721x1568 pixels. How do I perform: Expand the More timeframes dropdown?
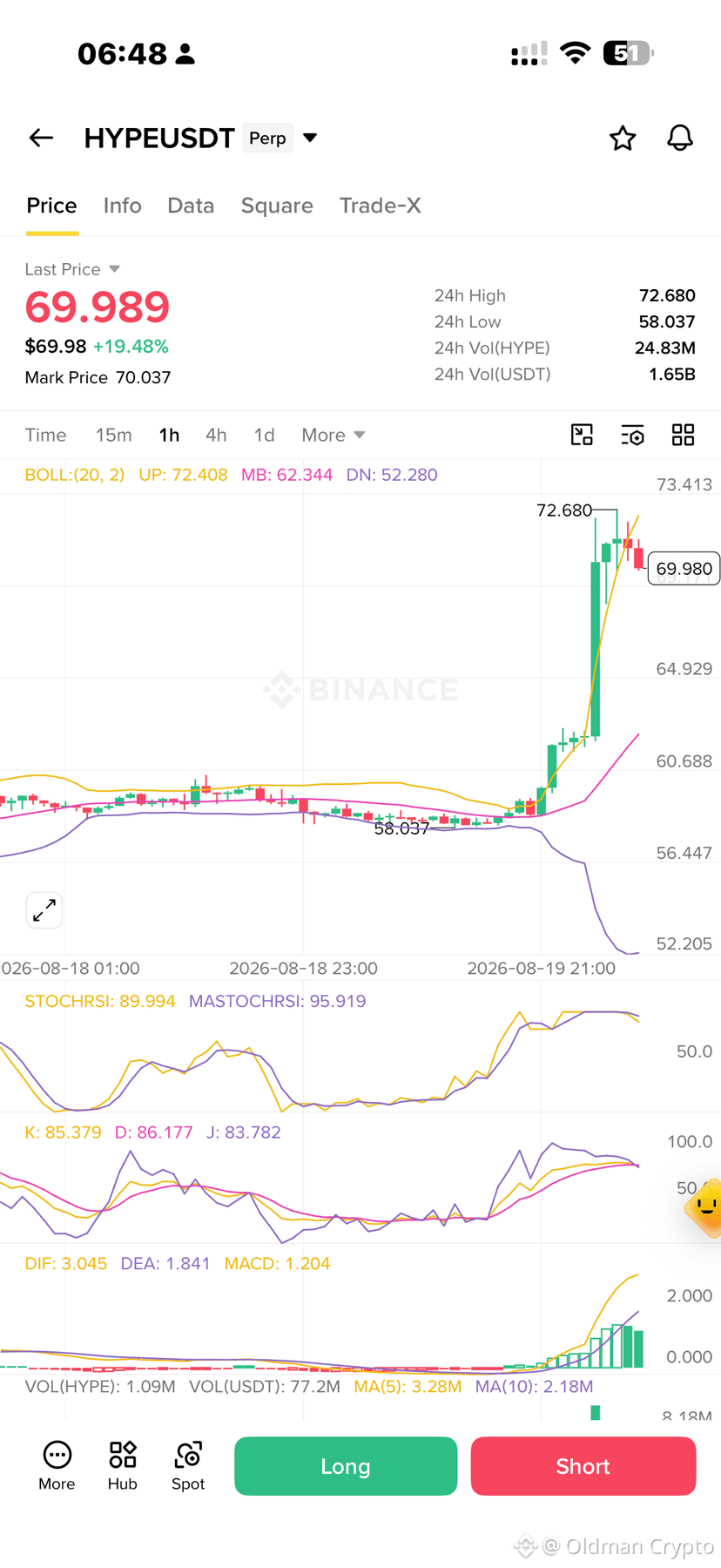click(333, 435)
